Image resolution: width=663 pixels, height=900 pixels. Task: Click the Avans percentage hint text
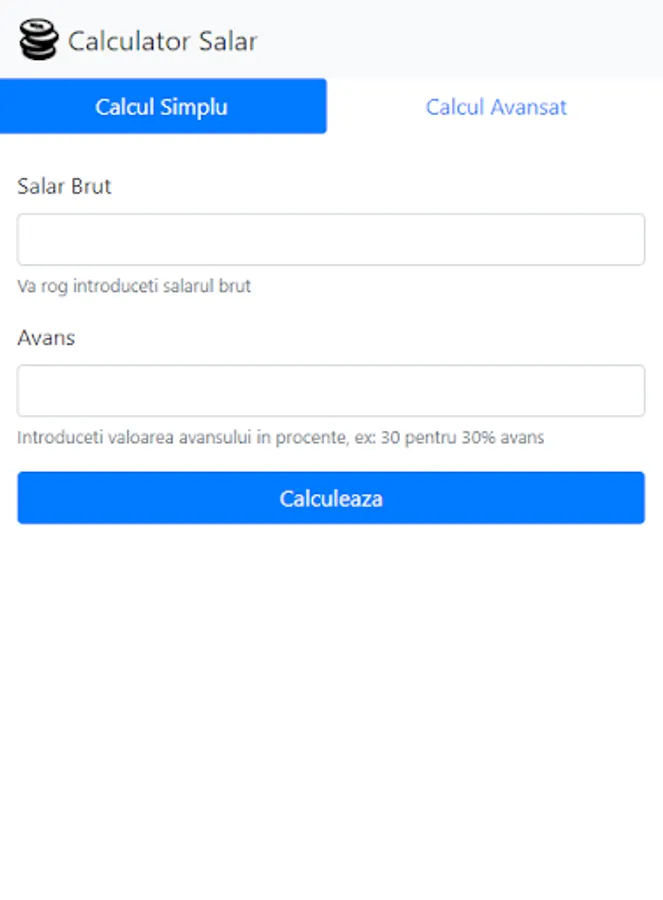pyautogui.click(x=280, y=438)
